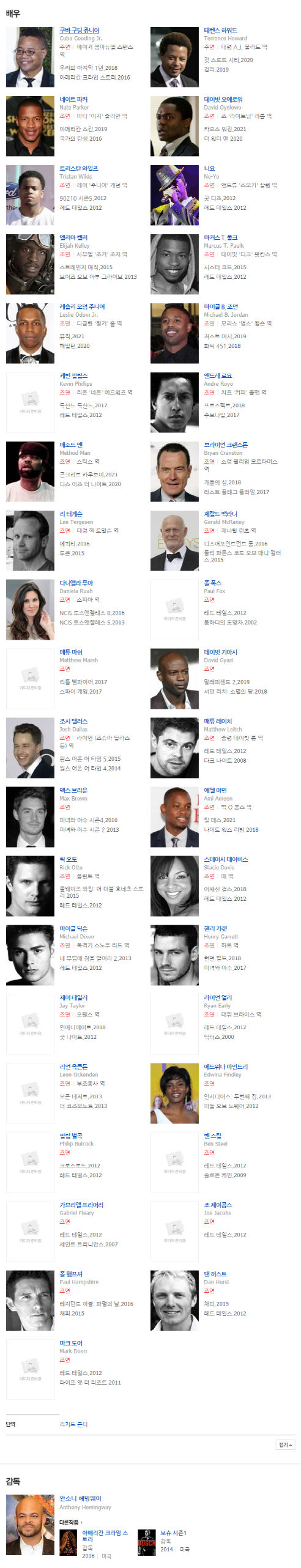Open Ryan Early's no-image placeholder icon
Image resolution: width=301 pixels, height=1568 pixels.
point(174,1024)
